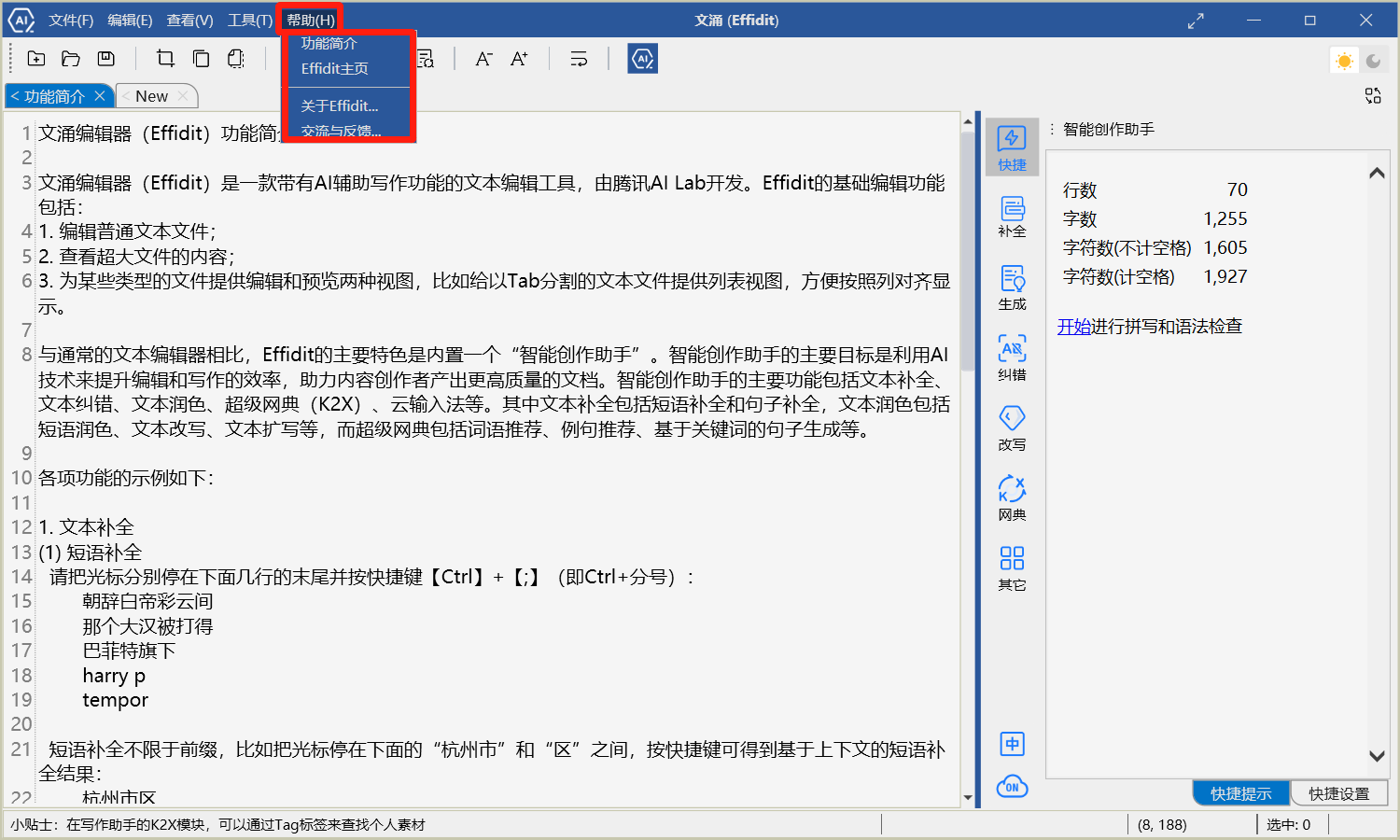The image size is (1400, 840).
Task: Click the line reading harry p
Action: (114, 675)
